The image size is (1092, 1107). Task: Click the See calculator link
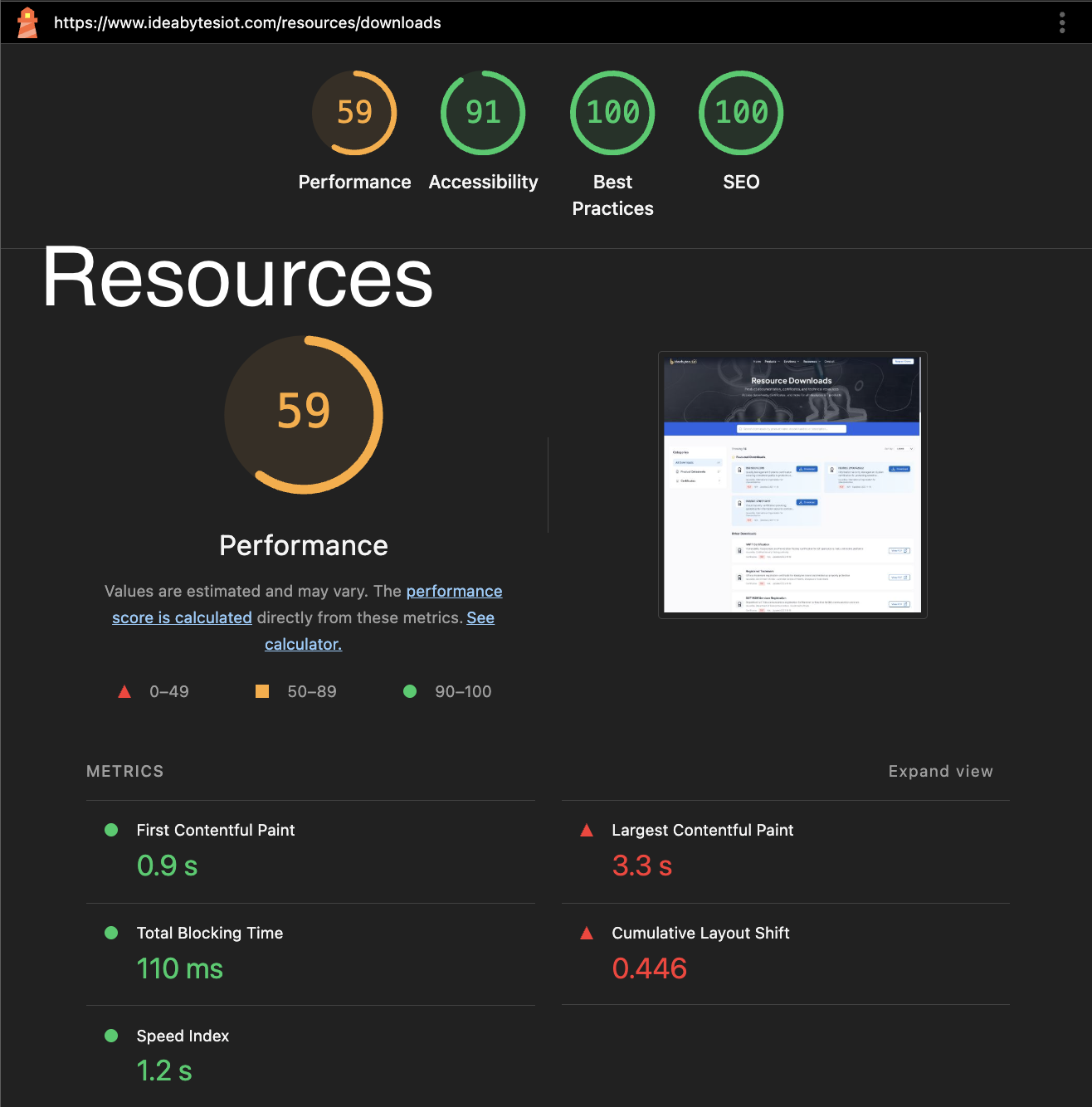click(x=303, y=644)
